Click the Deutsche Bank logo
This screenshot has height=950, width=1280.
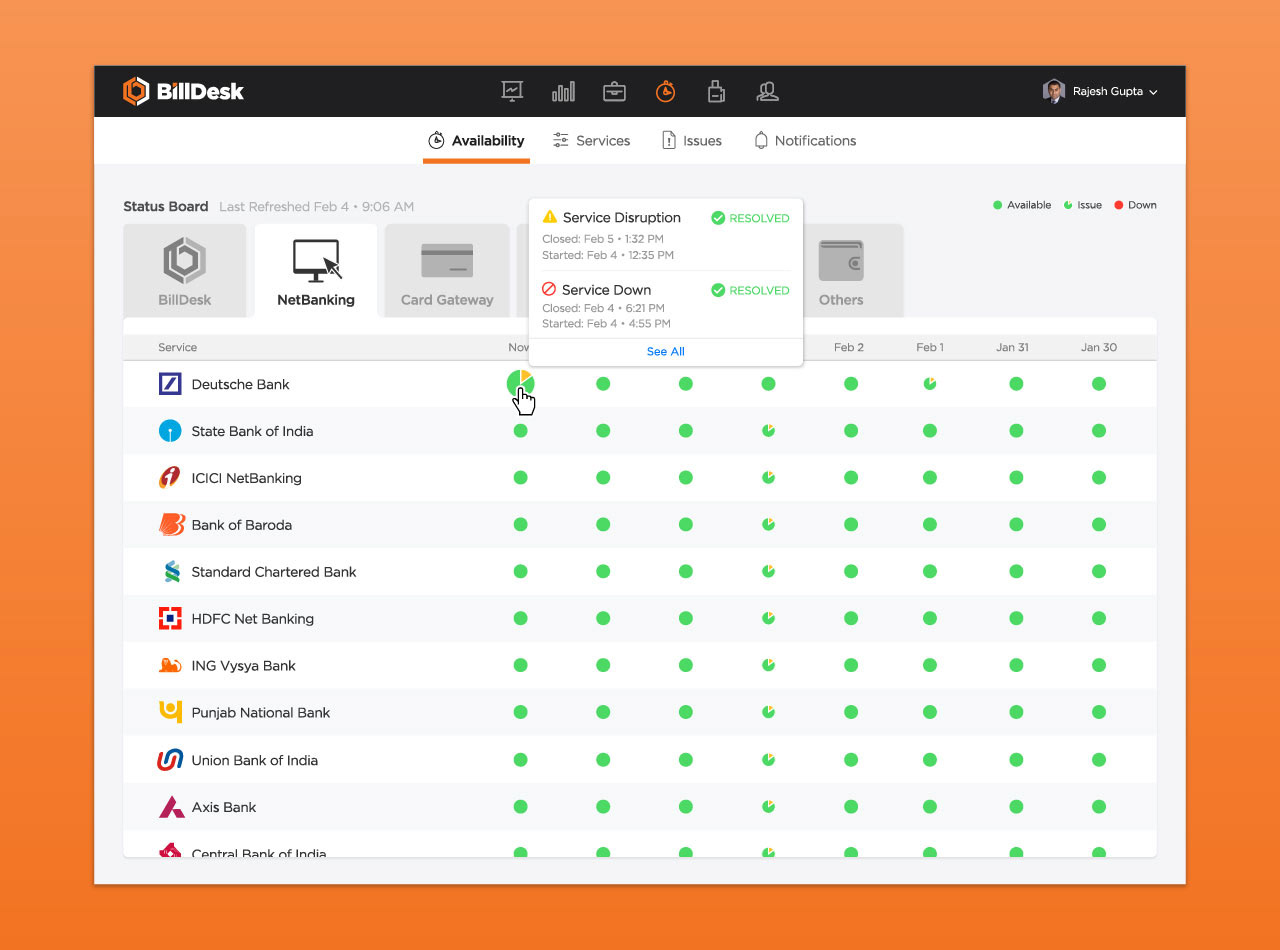click(170, 384)
